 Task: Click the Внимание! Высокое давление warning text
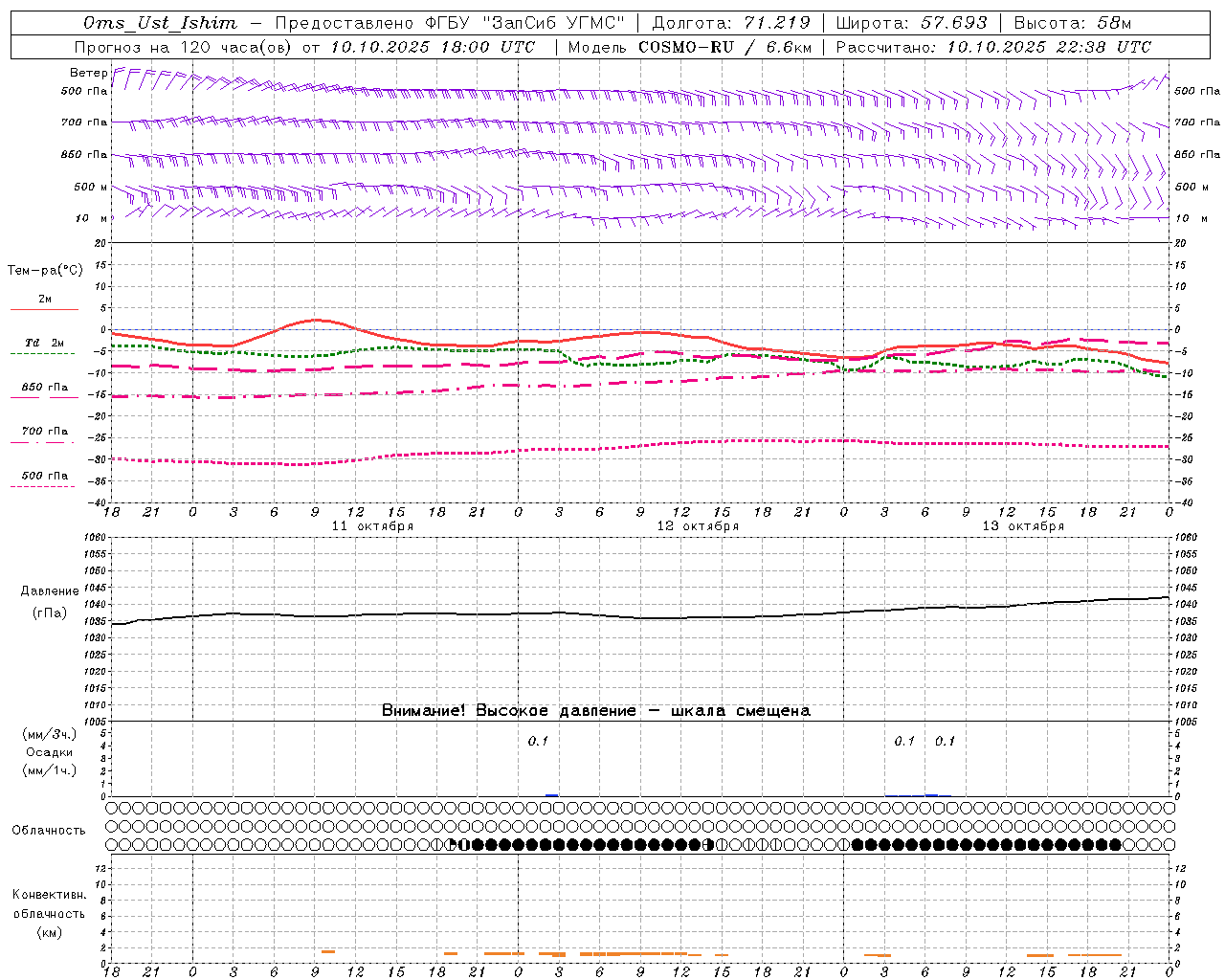(596, 711)
